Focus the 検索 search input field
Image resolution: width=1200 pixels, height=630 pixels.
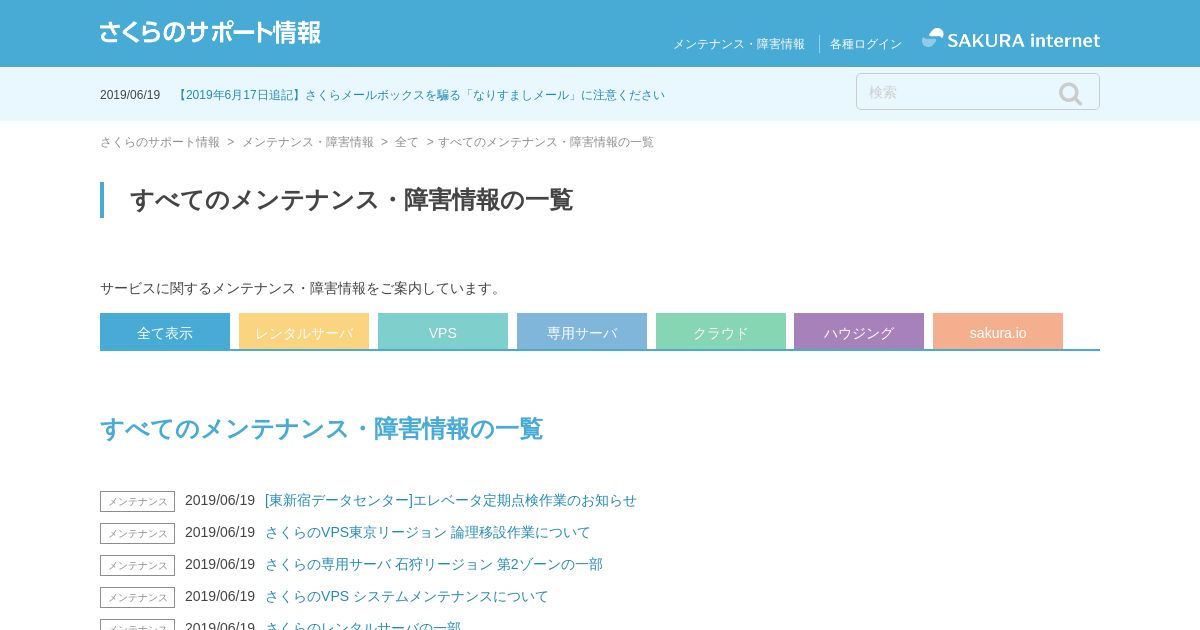977,92
